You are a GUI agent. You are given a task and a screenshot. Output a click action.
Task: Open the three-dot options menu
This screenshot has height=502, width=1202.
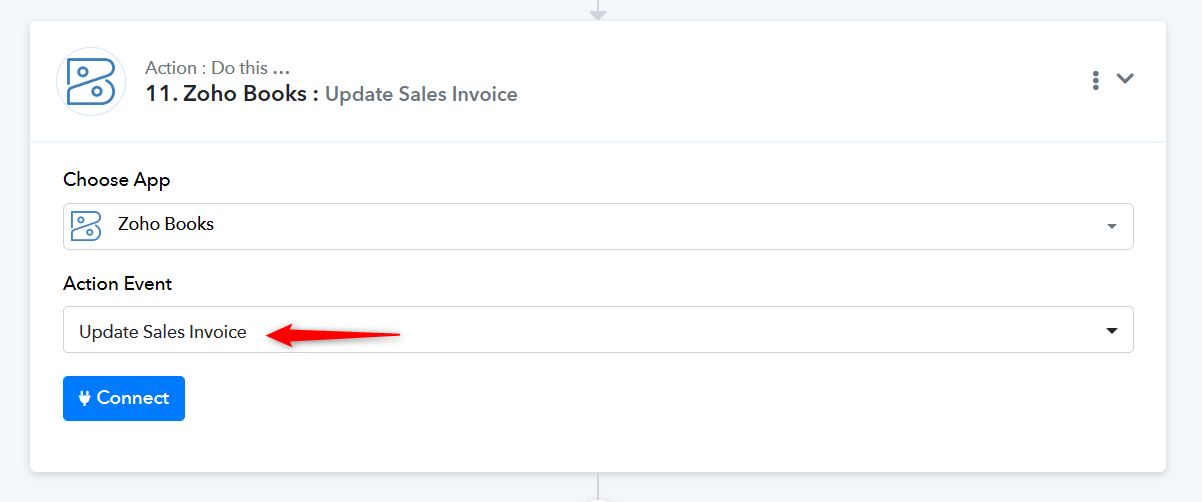pos(1096,80)
